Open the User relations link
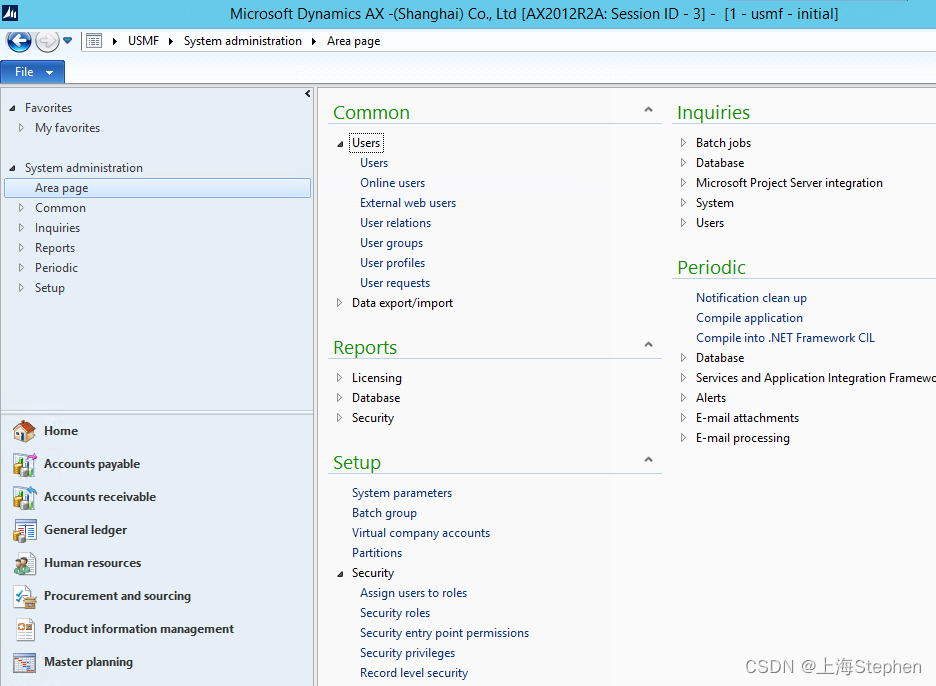Image resolution: width=936 pixels, height=686 pixels. [x=395, y=223]
